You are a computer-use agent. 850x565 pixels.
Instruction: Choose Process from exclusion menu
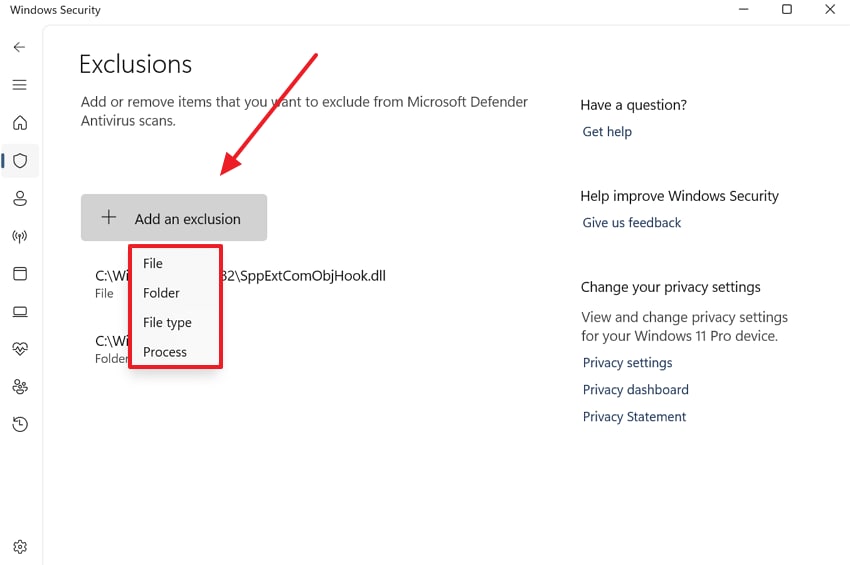pyautogui.click(x=165, y=352)
